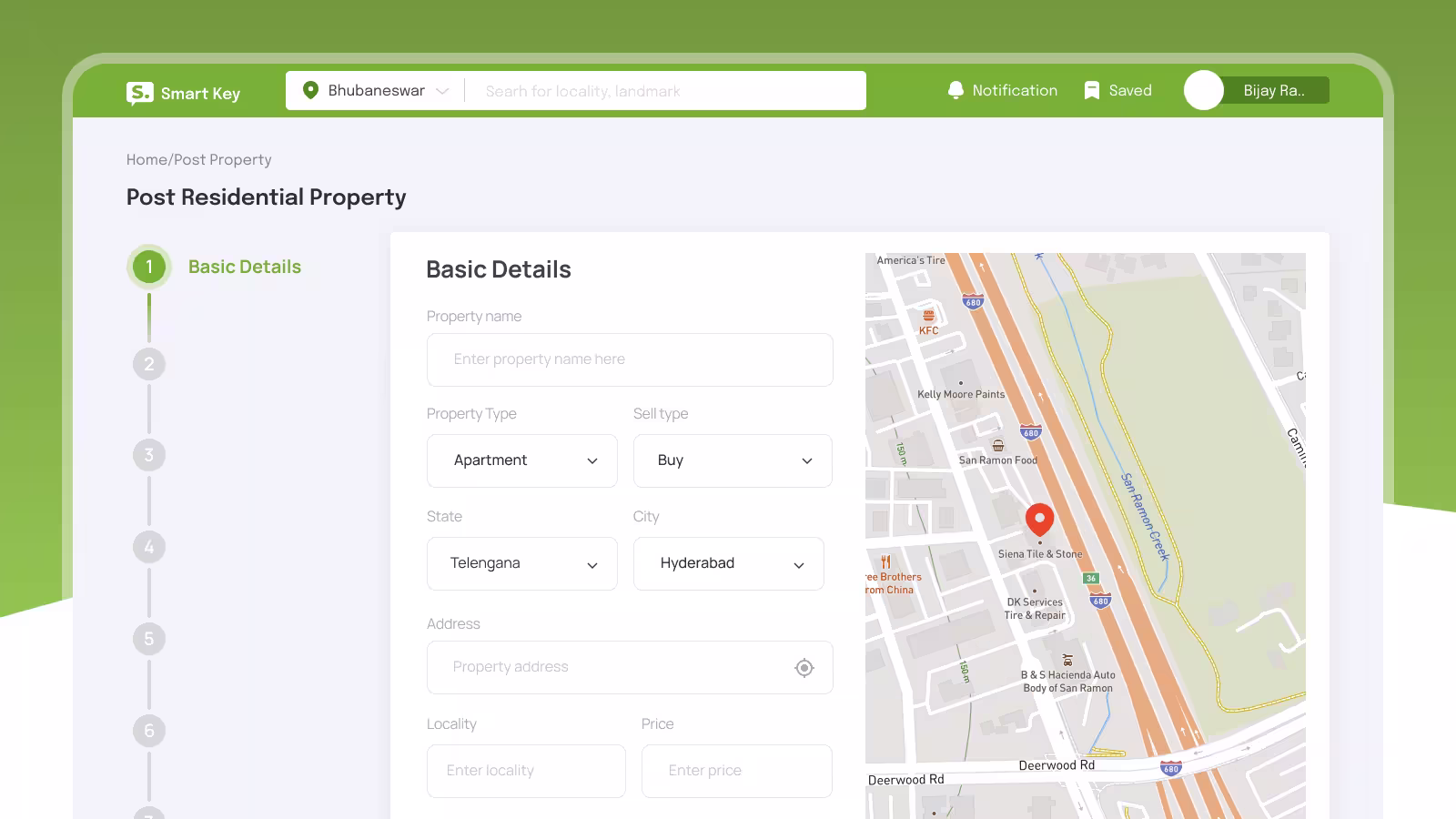The width and height of the screenshot is (1456, 819).
Task: Click the America's Tire map label
Action: (911, 260)
